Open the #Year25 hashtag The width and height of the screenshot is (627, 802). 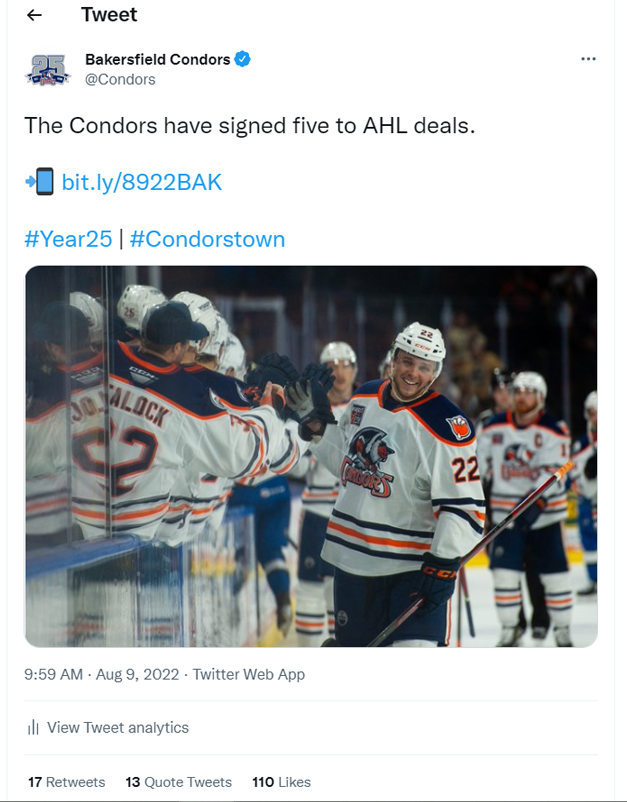(x=68, y=239)
